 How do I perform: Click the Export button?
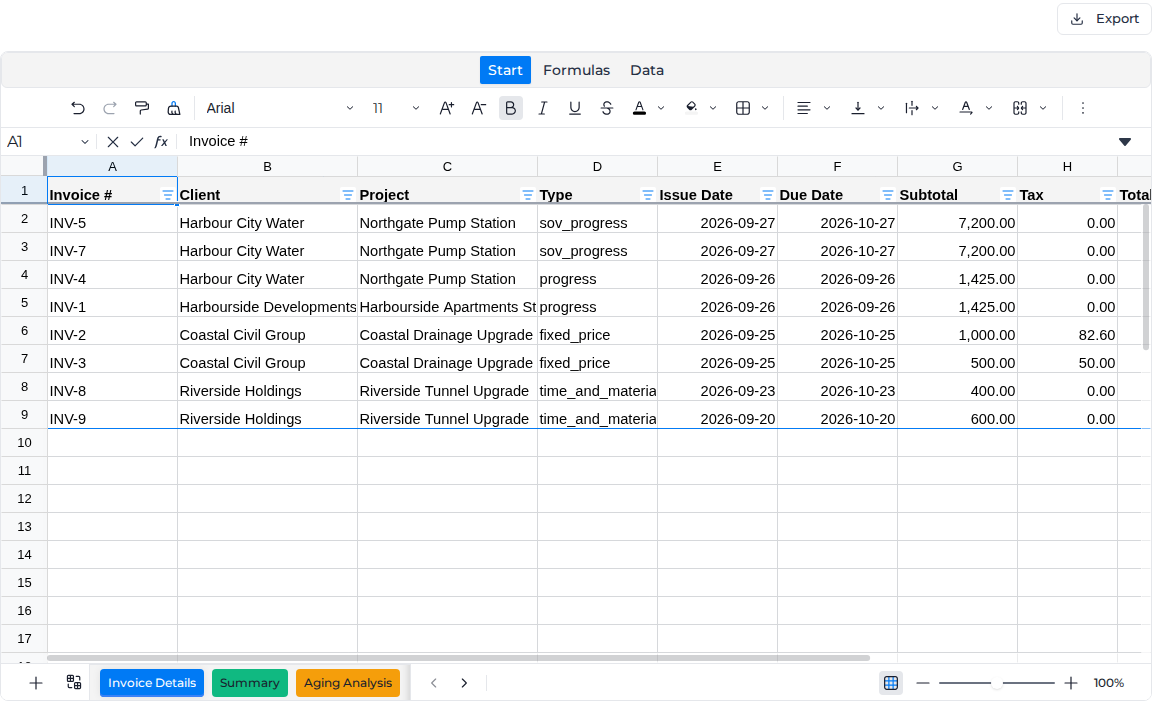coord(1104,19)
